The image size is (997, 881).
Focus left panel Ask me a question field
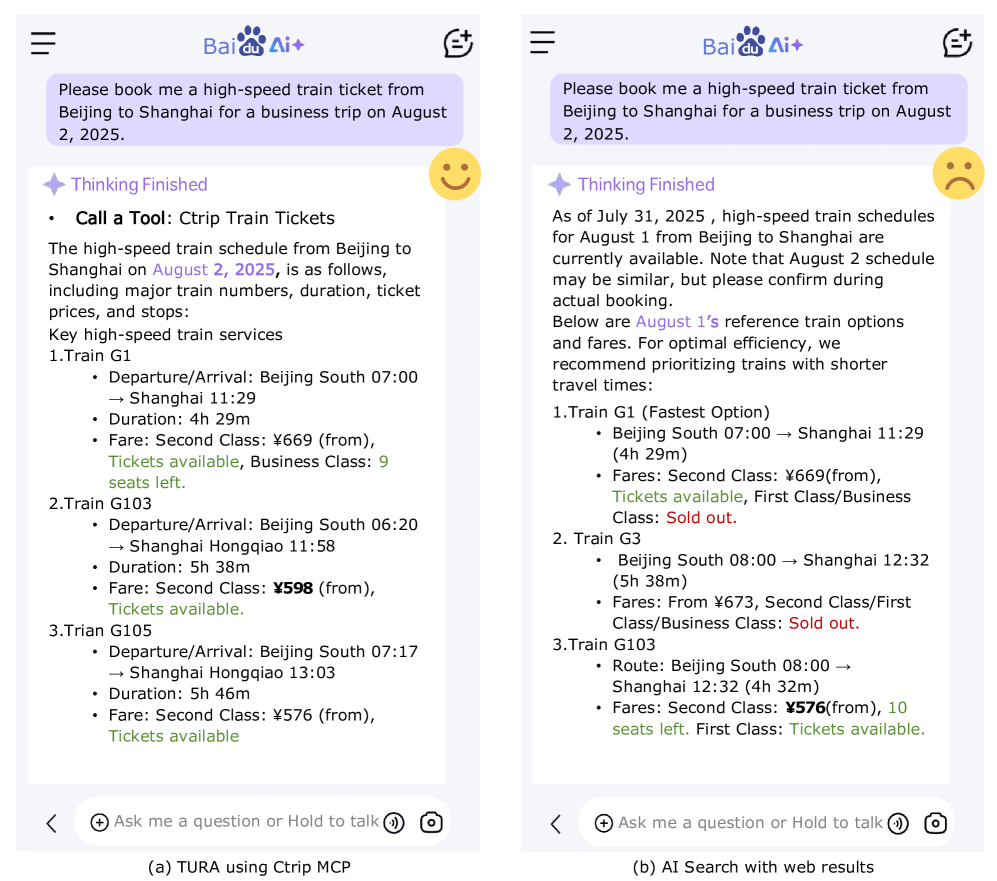[x=246, y=822]
